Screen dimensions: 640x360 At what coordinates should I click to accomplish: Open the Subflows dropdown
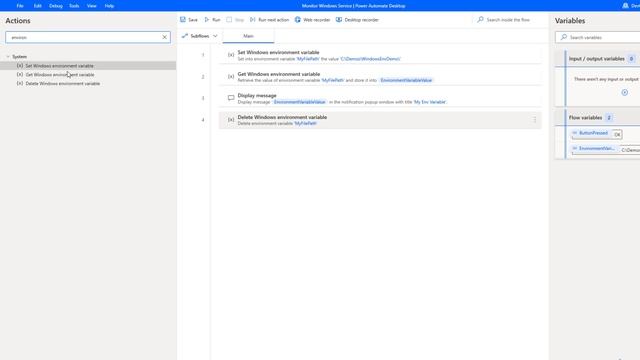(x=215, y=36)
